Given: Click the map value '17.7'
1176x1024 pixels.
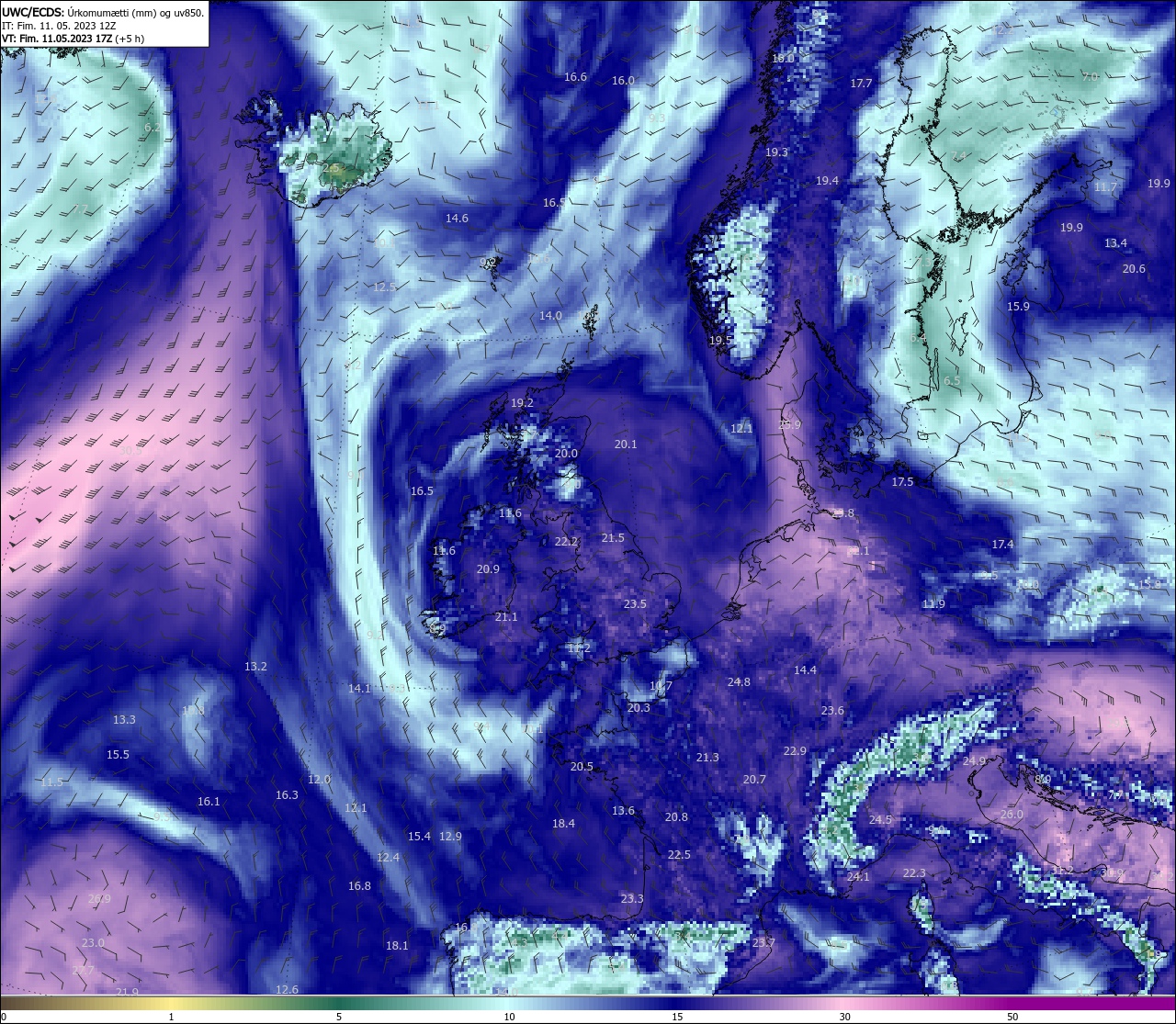Looking at the screenshot, I should pos(861,84).
